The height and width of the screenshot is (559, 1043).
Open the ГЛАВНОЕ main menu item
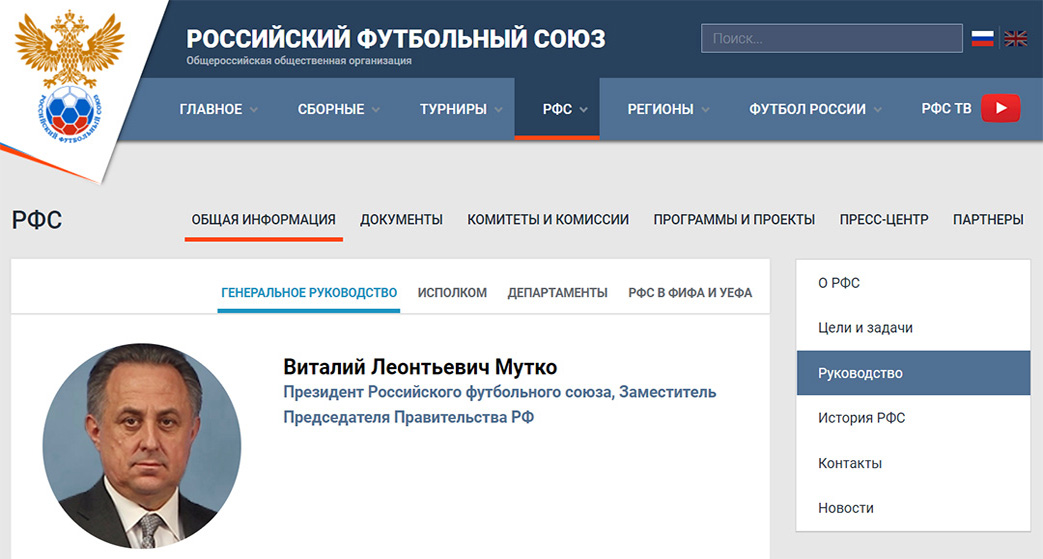pyautogui.click(x=211, y=109)
